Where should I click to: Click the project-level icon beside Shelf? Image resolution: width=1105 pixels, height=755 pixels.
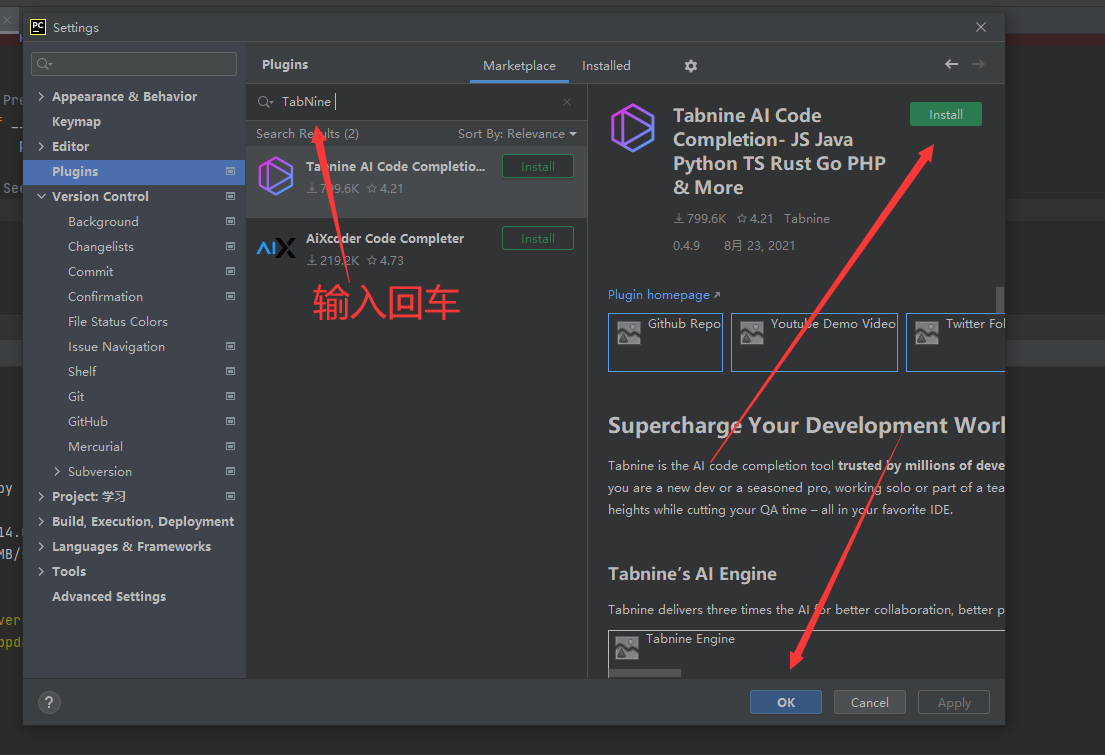point(230,371)
